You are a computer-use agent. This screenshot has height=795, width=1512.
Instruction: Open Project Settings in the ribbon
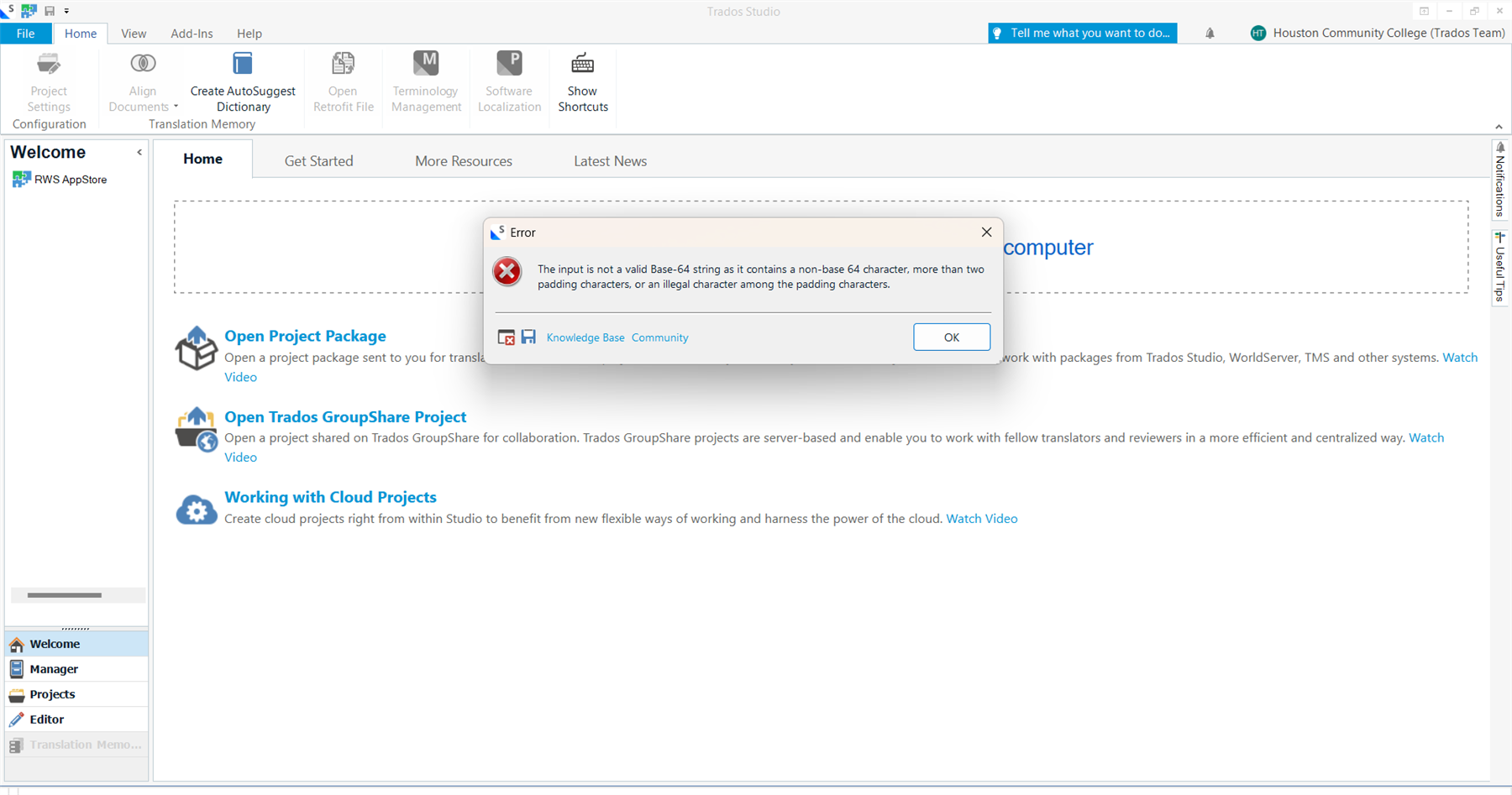[48, 80]
